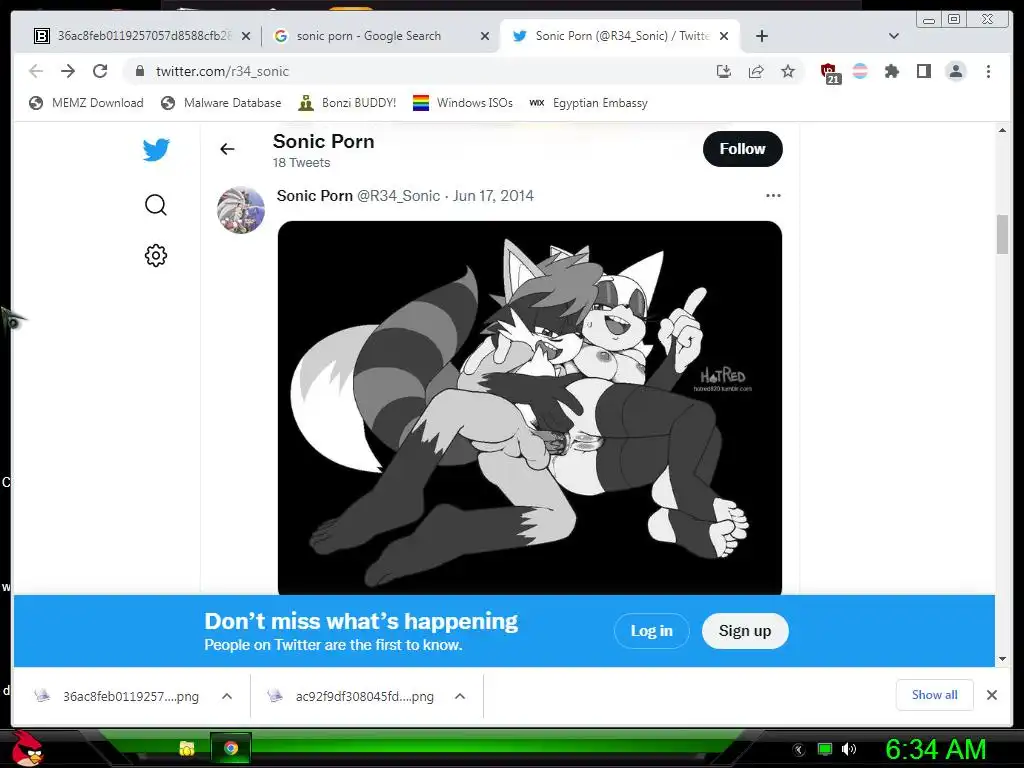Bookmark this page with the star icon

point(788,71)
